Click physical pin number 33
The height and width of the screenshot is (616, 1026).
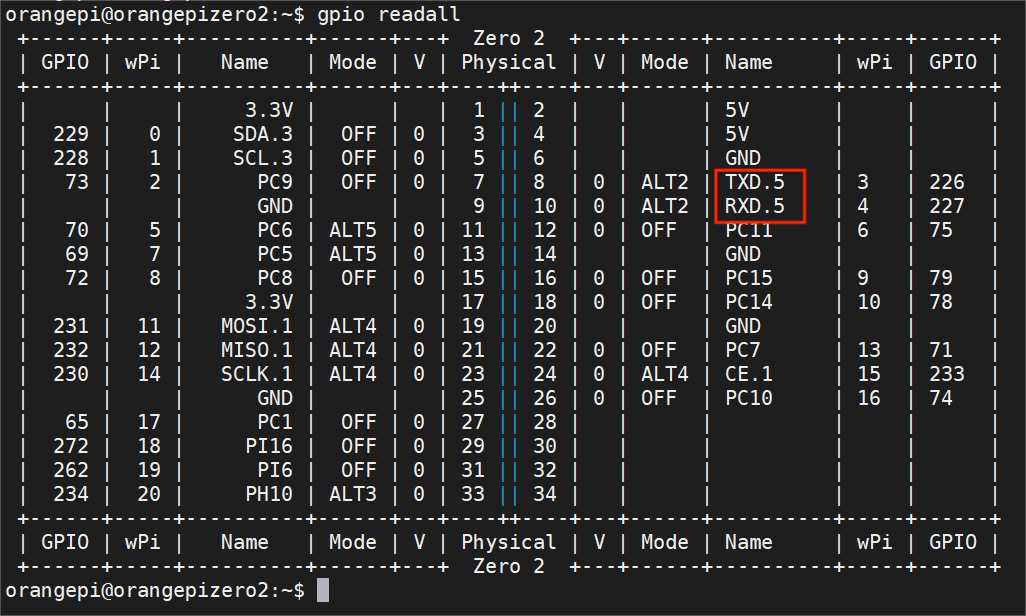pos(472,494)
